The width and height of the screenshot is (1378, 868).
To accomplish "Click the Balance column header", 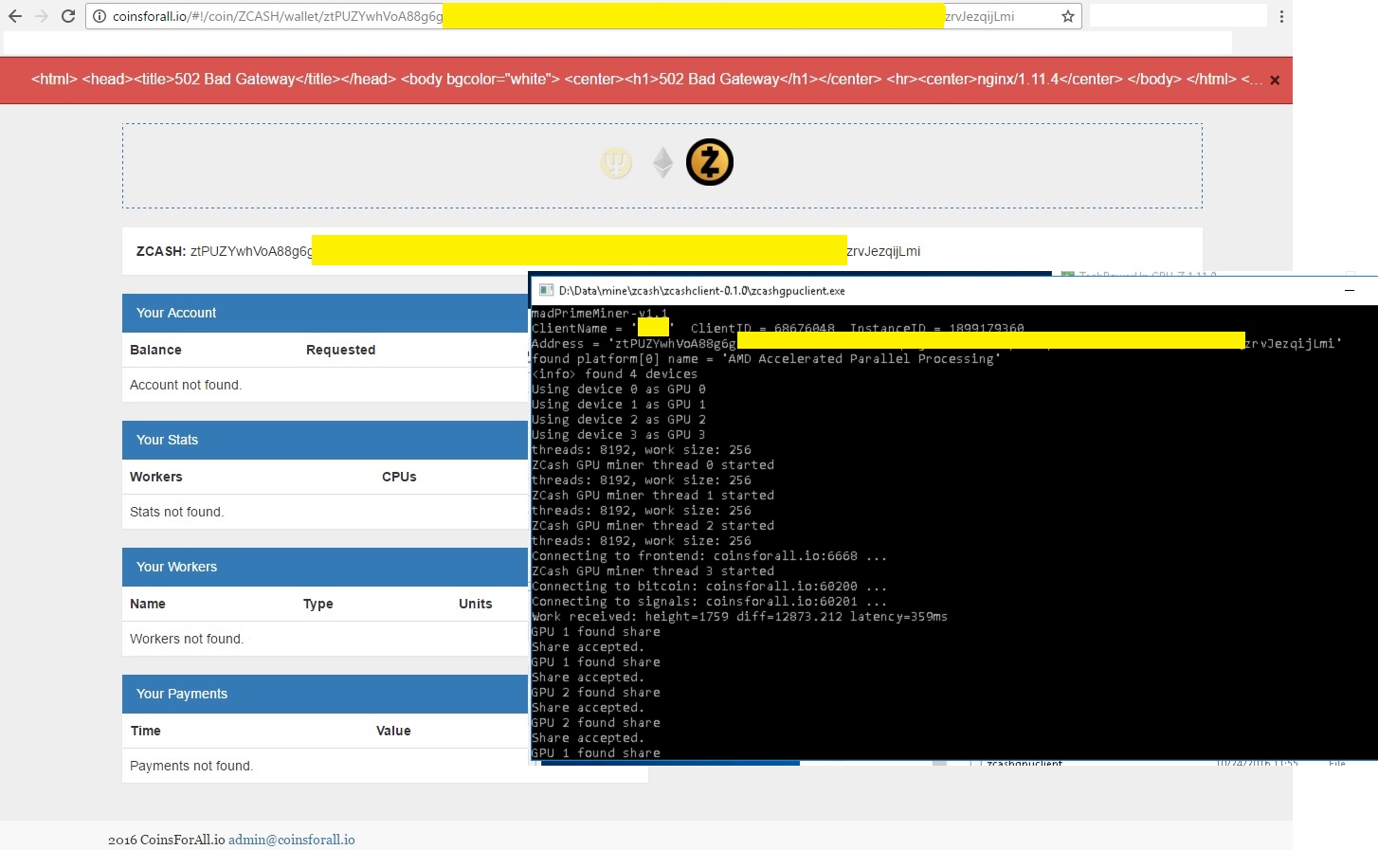I will (155, 350).
